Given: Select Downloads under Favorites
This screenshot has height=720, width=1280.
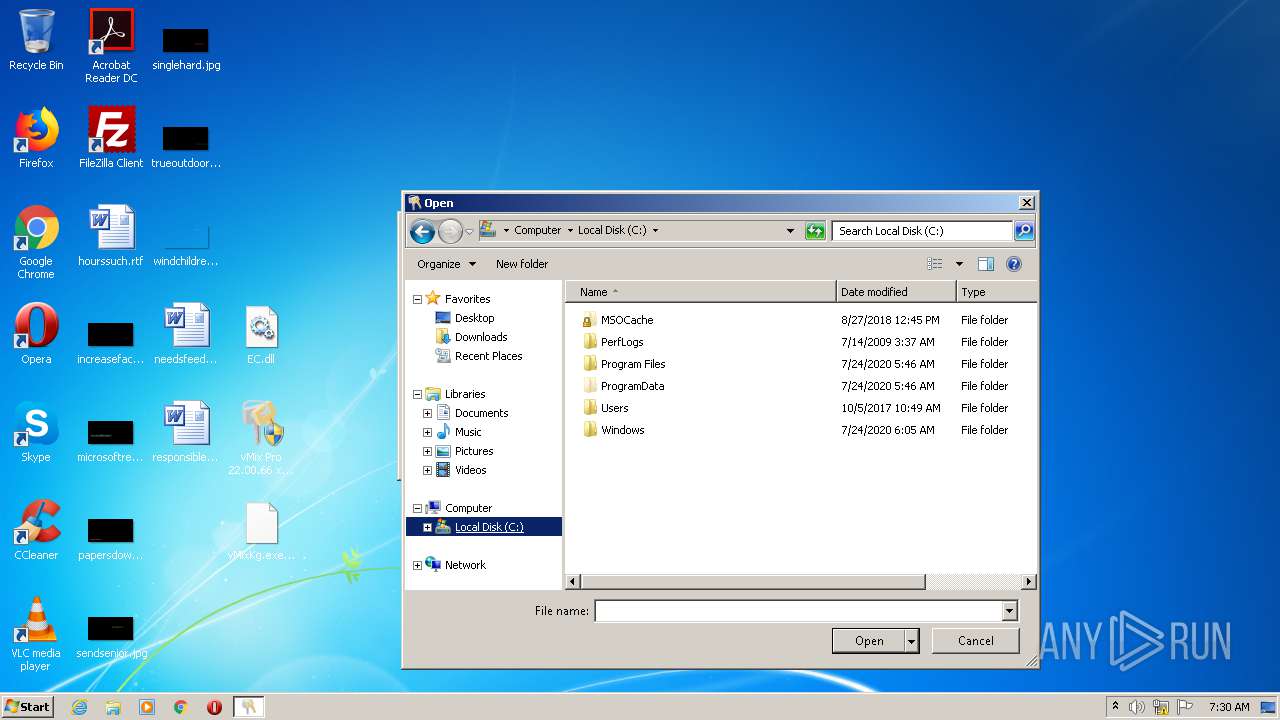Looking at the screenshot, I should point(481,337).
